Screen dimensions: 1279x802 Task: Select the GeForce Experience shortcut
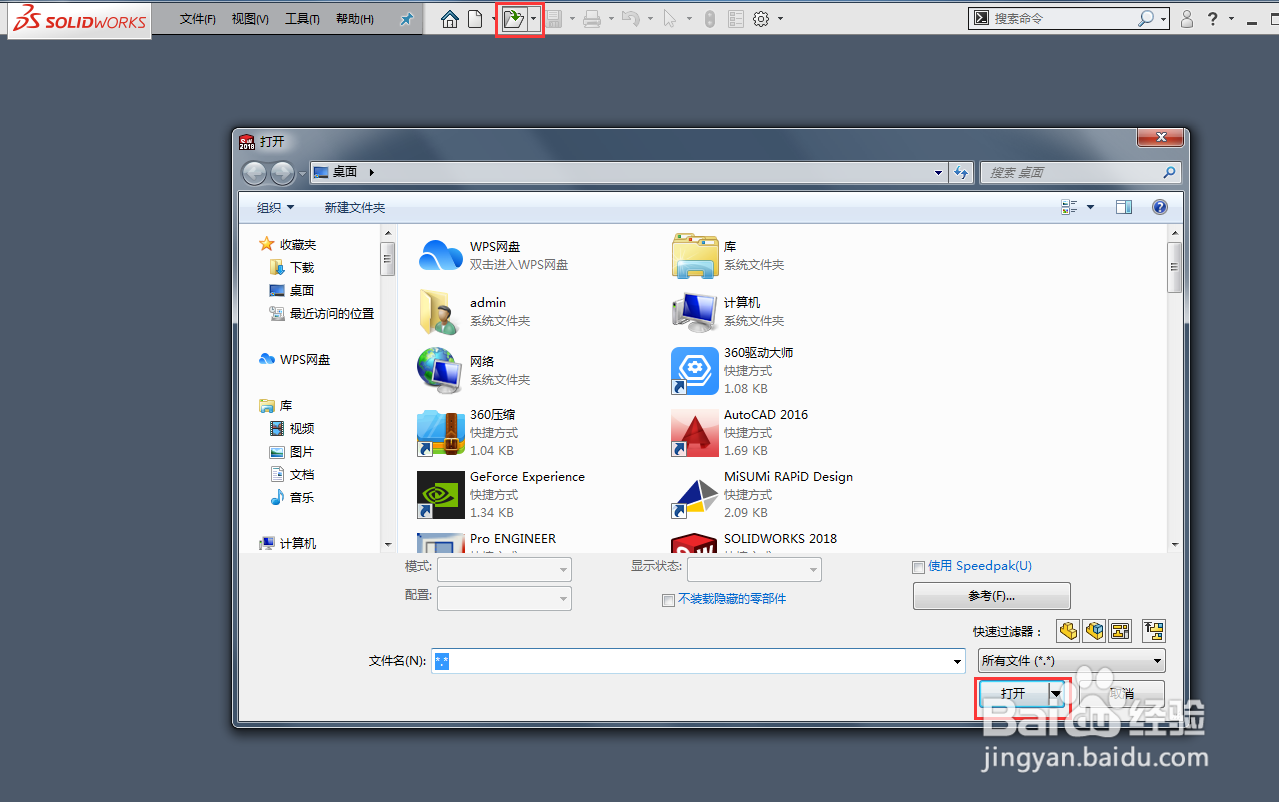pos(501,494)
